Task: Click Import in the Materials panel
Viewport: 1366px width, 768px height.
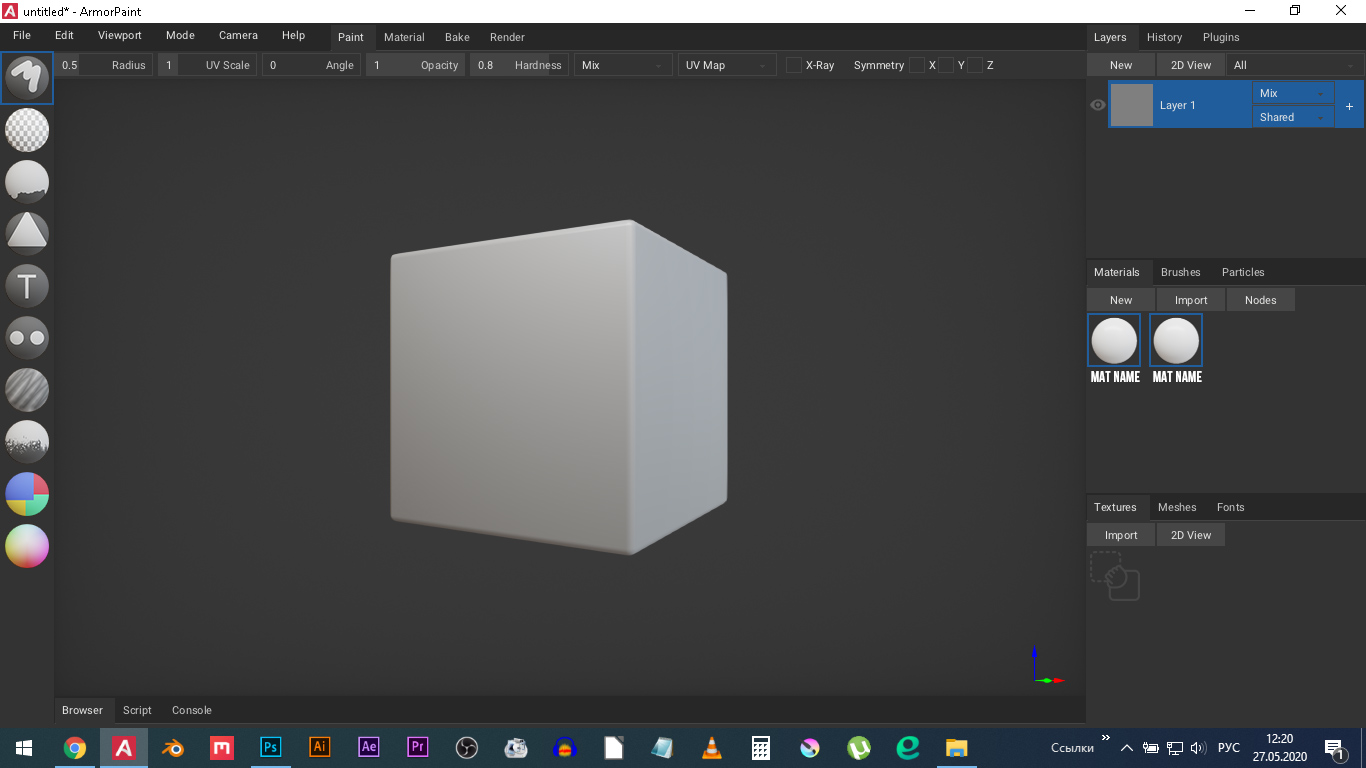Action: [1191, 300]
